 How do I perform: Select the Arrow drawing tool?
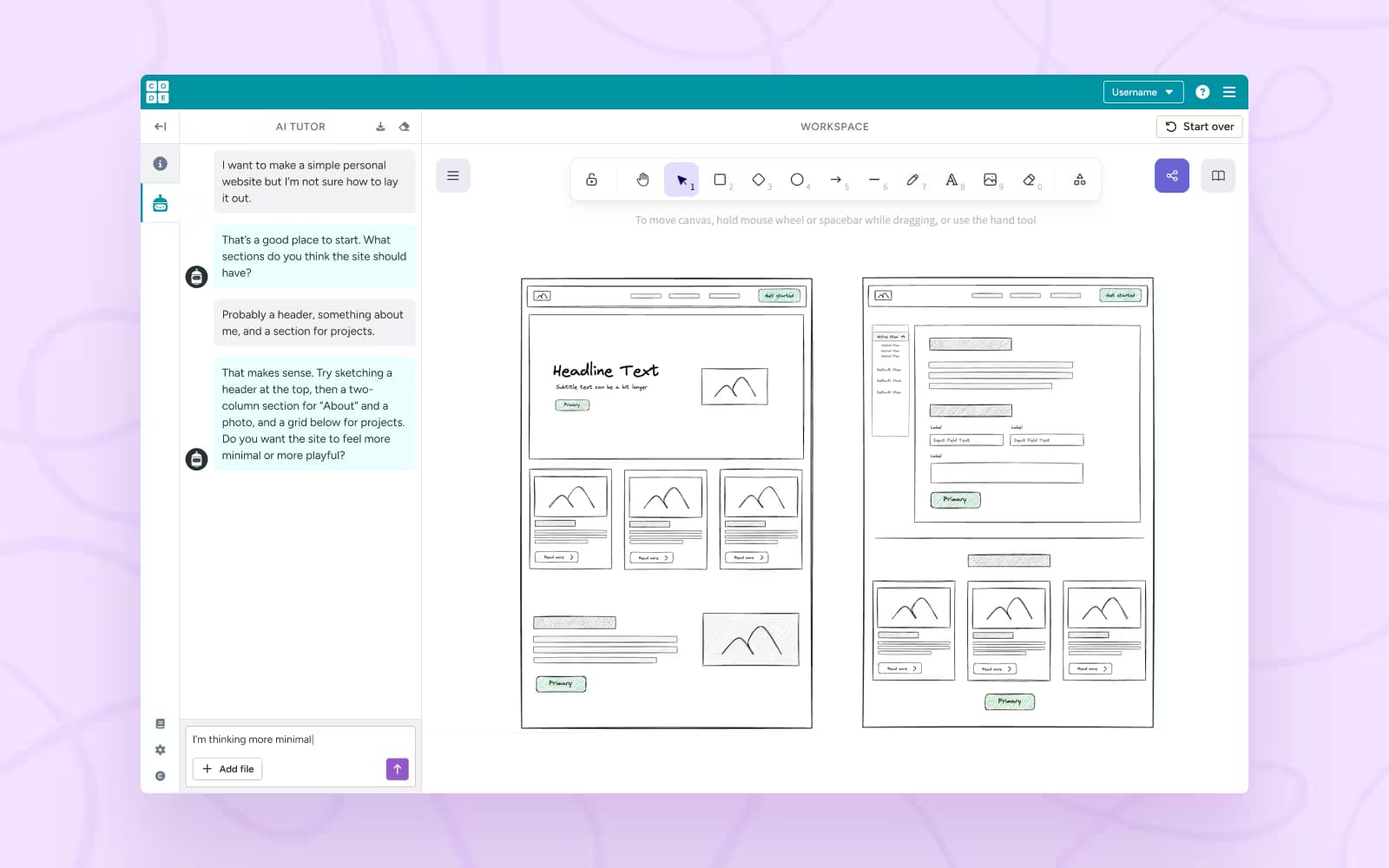click(835, 180)
